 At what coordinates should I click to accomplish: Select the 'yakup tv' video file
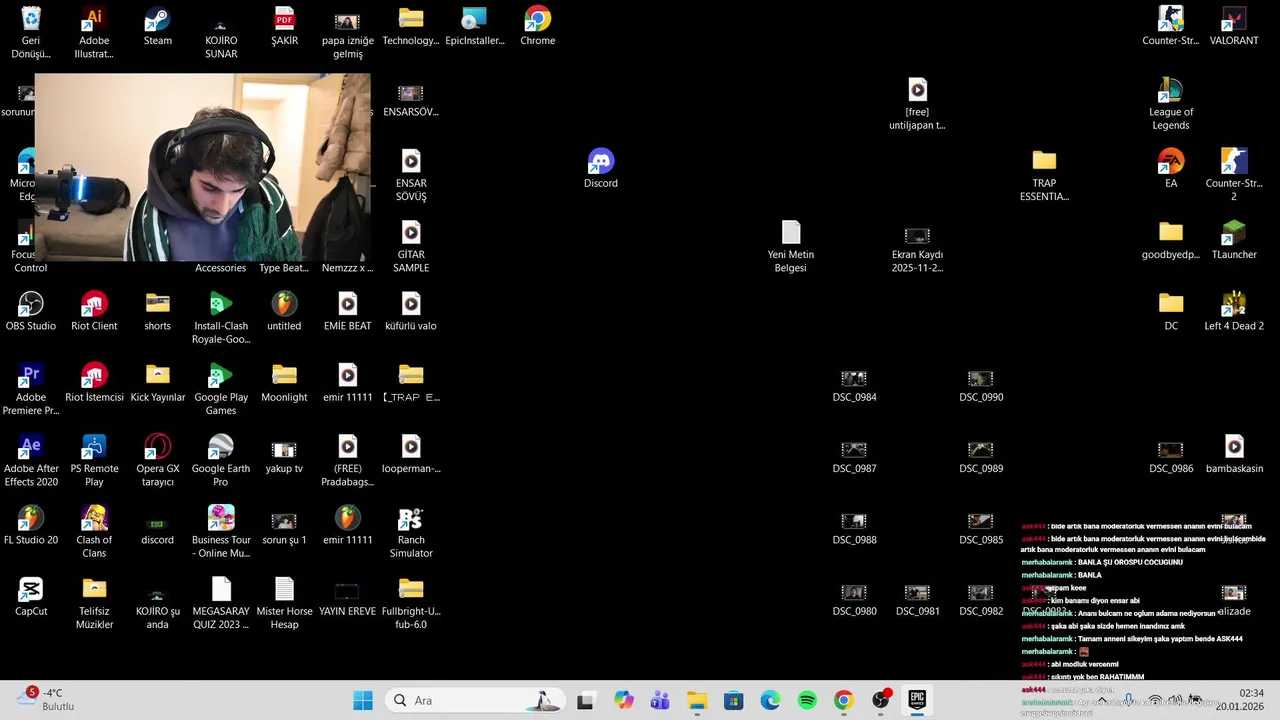pos(284,455)
